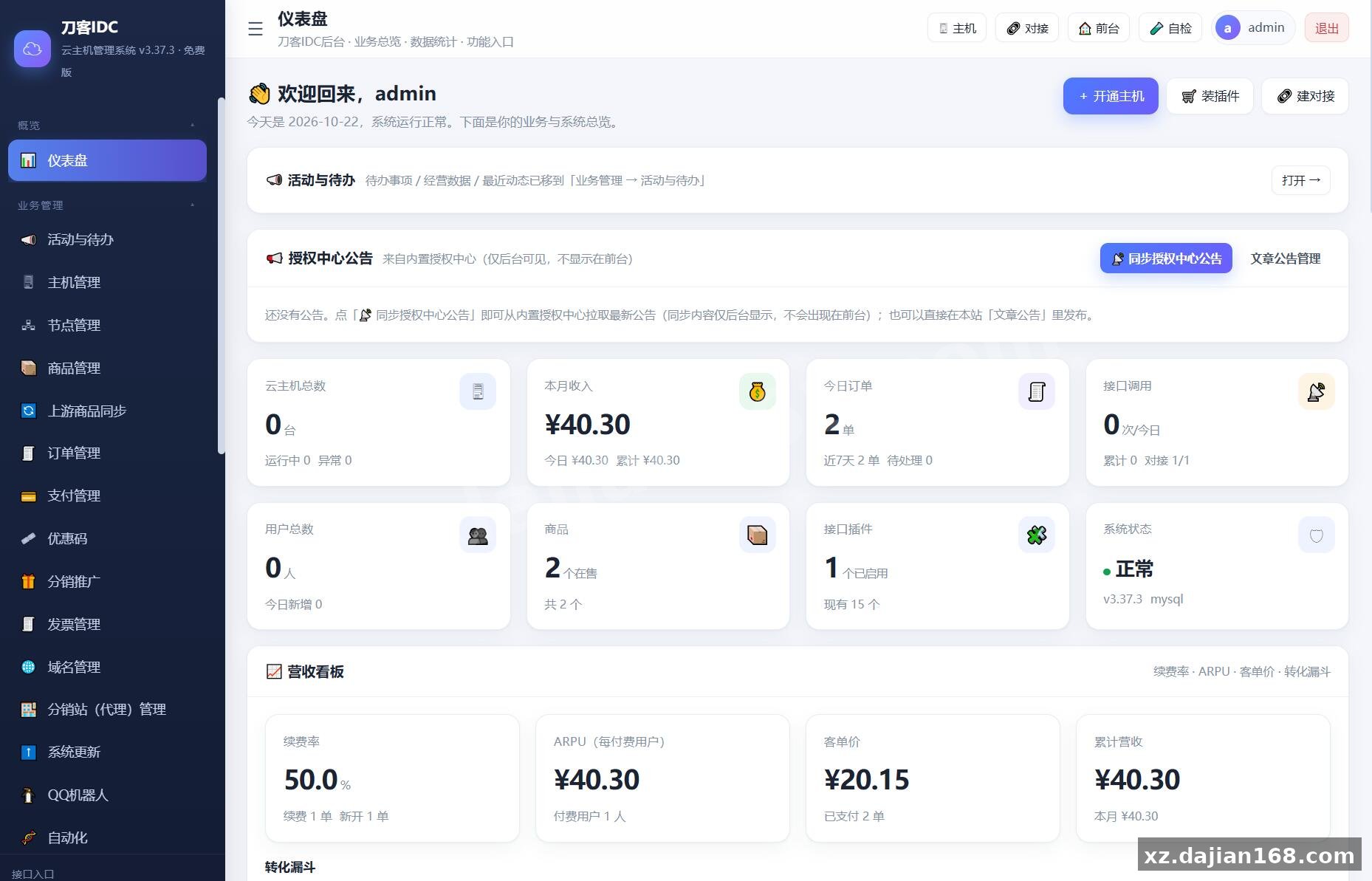This screenshot has width=1372, height=881.
Task: Click the puzzle piece icon on 接口插件 card
Action: pos(1037,535)
